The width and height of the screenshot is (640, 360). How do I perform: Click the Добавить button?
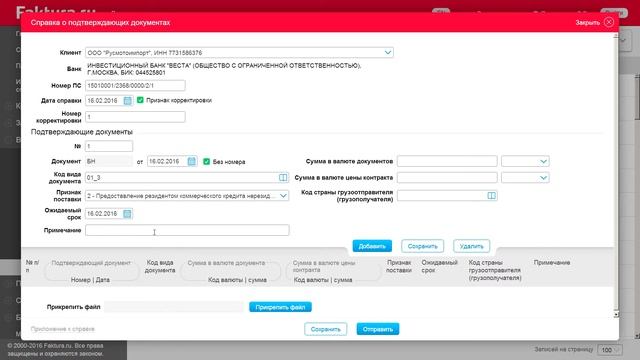(372, 246)
